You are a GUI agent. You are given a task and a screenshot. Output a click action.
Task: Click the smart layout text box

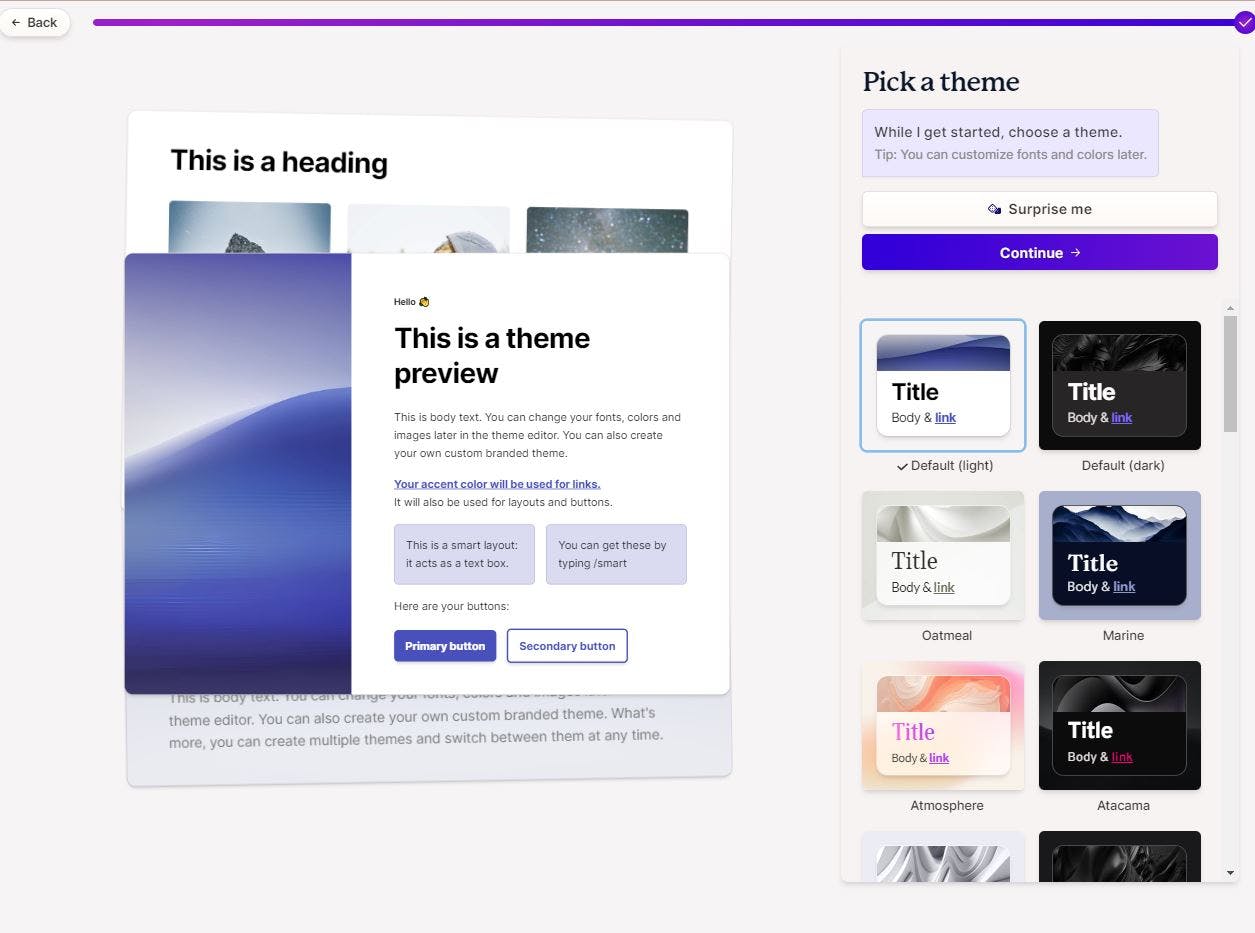tap(464, 554)
